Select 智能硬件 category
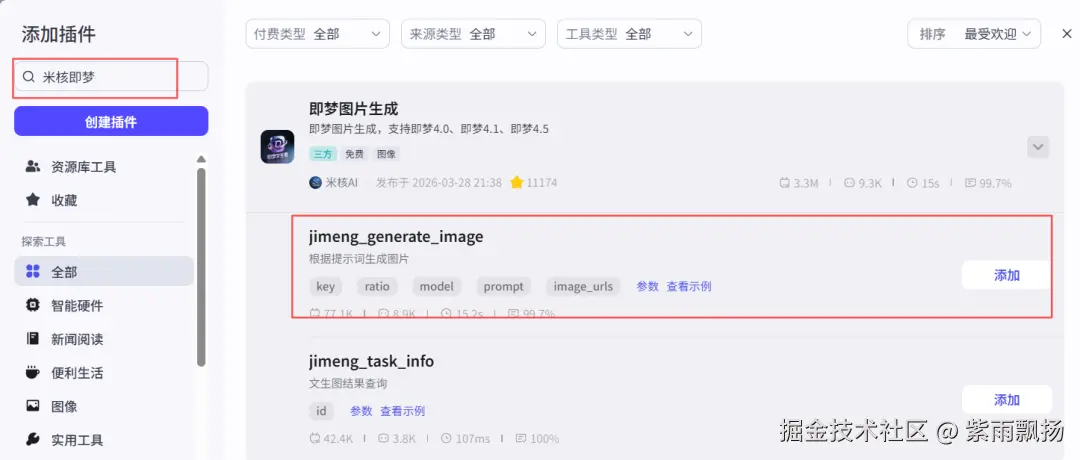Image resolution: width=1080 pixels, height=460 pixels. 104,305
